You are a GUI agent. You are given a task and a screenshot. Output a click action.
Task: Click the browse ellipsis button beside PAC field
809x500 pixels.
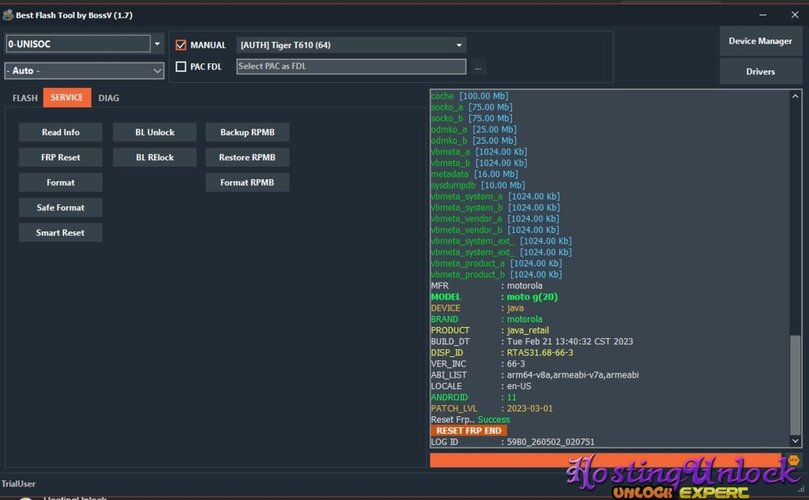point(478,68)
